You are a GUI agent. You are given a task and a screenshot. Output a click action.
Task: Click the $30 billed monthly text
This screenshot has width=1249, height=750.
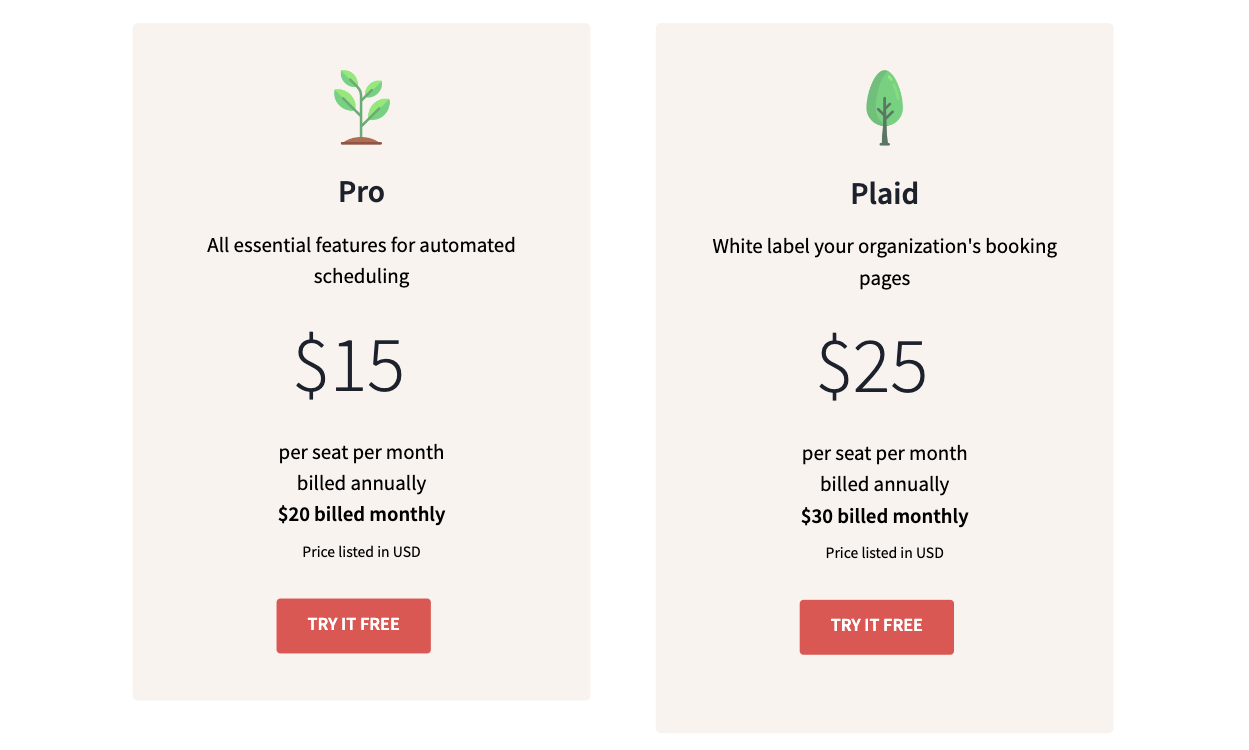[x=884, y=516]
